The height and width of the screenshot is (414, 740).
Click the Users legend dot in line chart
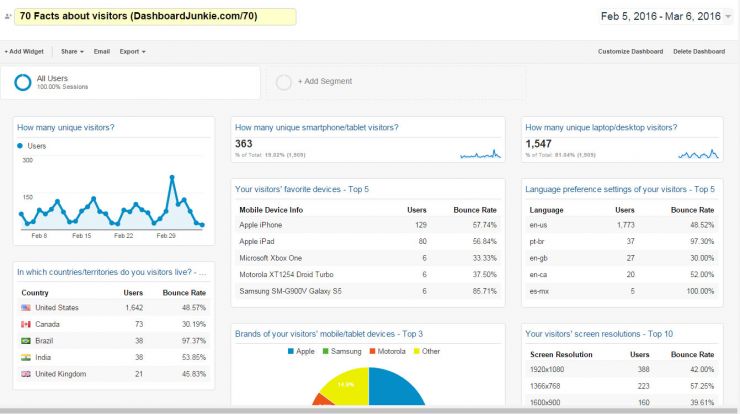20,146
